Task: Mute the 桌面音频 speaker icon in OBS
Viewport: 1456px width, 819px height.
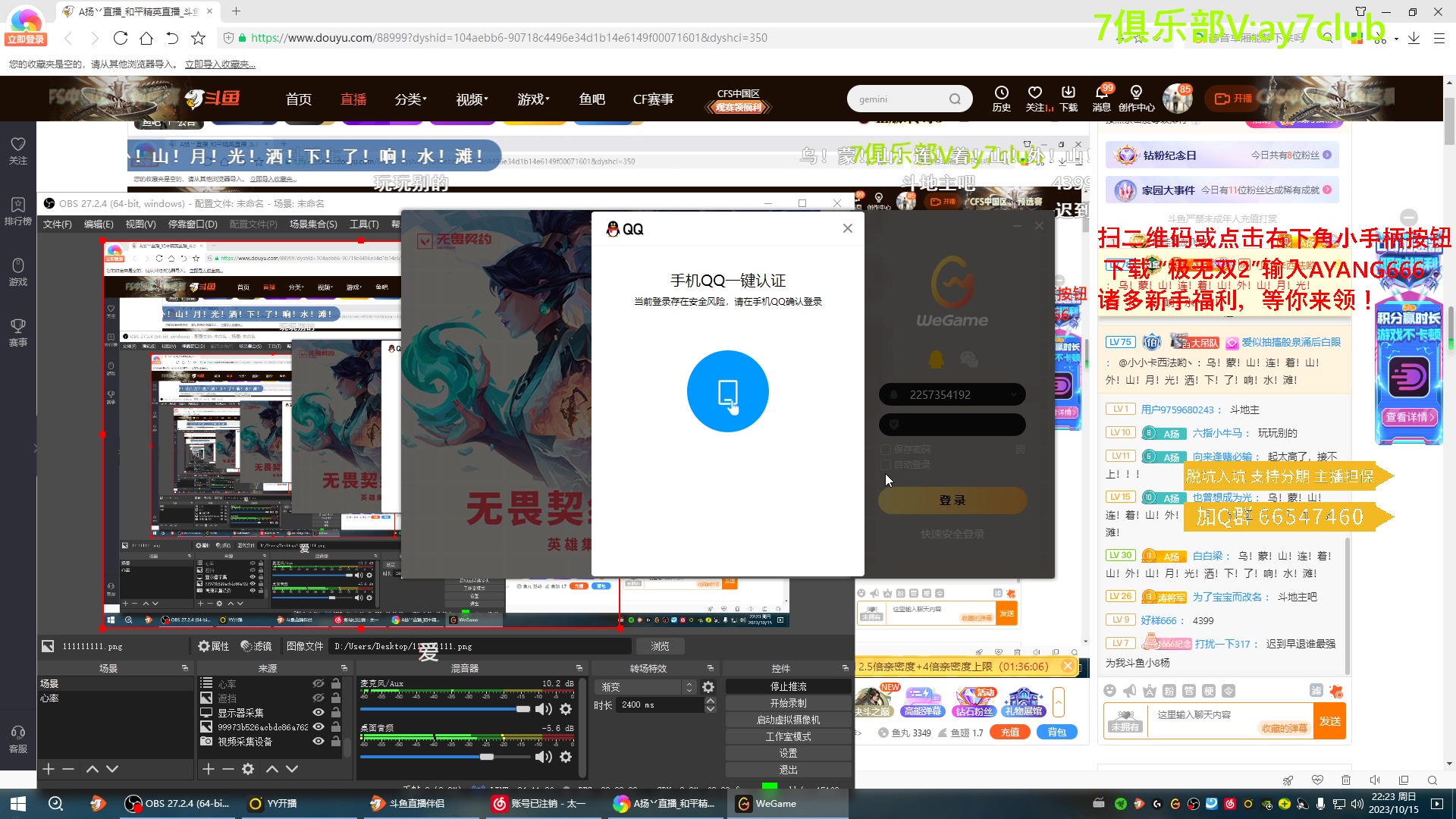Action: tap(543, 757)
